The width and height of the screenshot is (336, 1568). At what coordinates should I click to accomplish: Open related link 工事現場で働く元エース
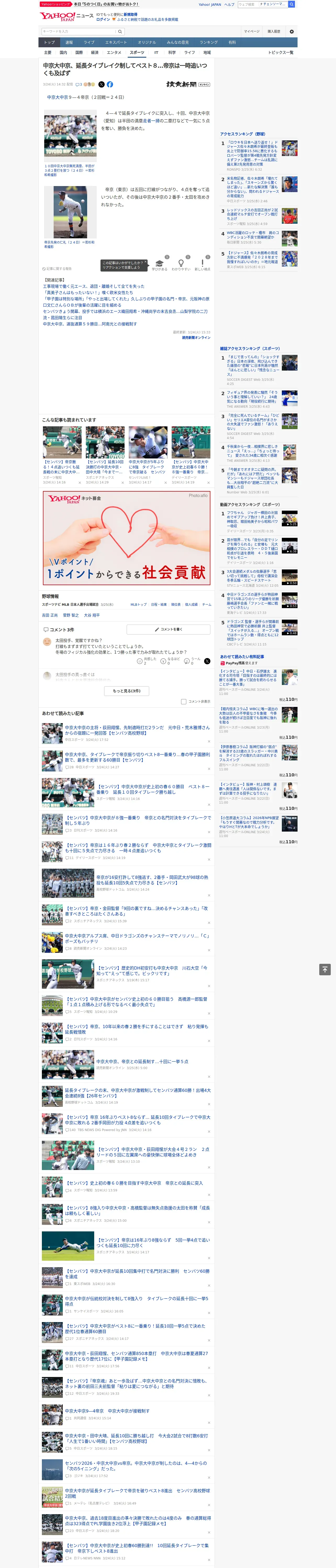[93, 286]
